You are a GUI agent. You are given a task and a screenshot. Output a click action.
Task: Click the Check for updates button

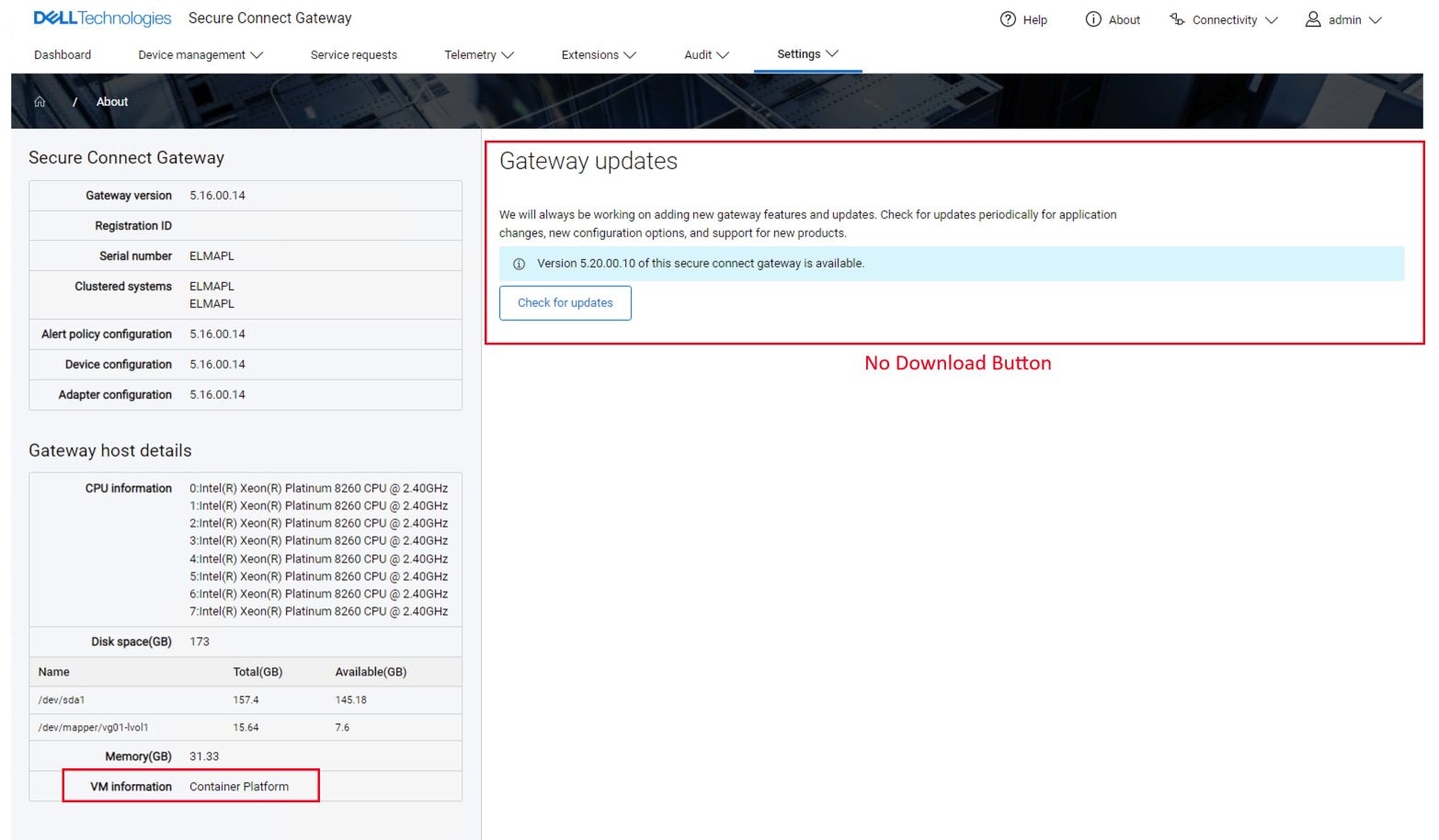click(565, 302)
